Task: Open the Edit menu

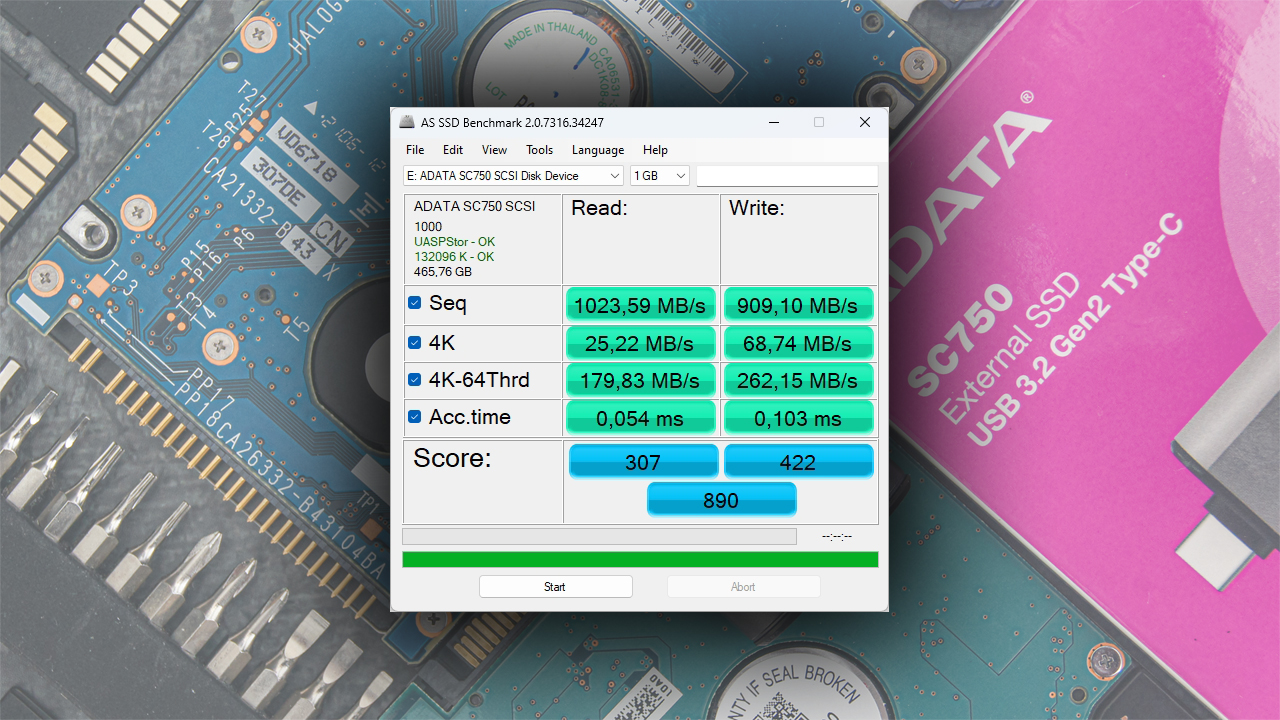Action: click(453, 150)
